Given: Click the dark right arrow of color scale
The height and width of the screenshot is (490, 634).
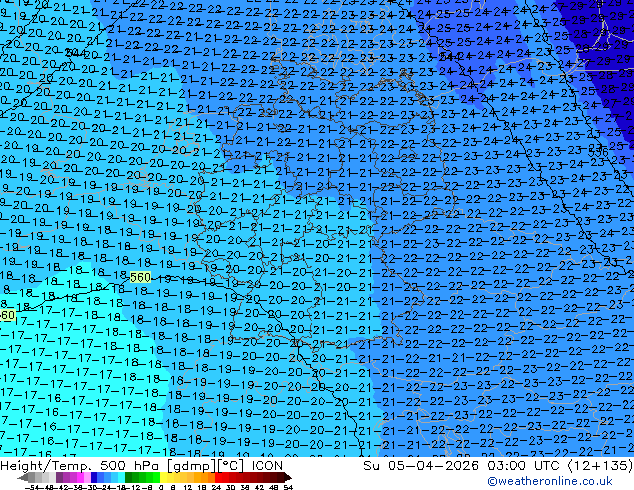Looking at the screenshot, I should 288,477.
